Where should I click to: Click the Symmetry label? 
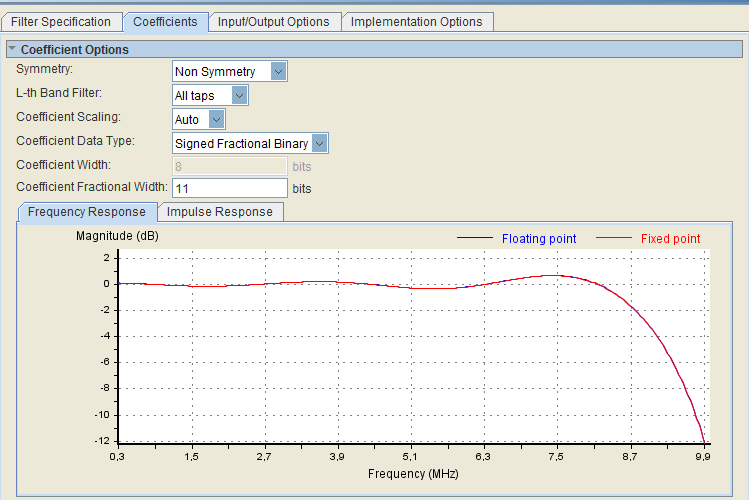pyautogui.click(x=44, y=69)
